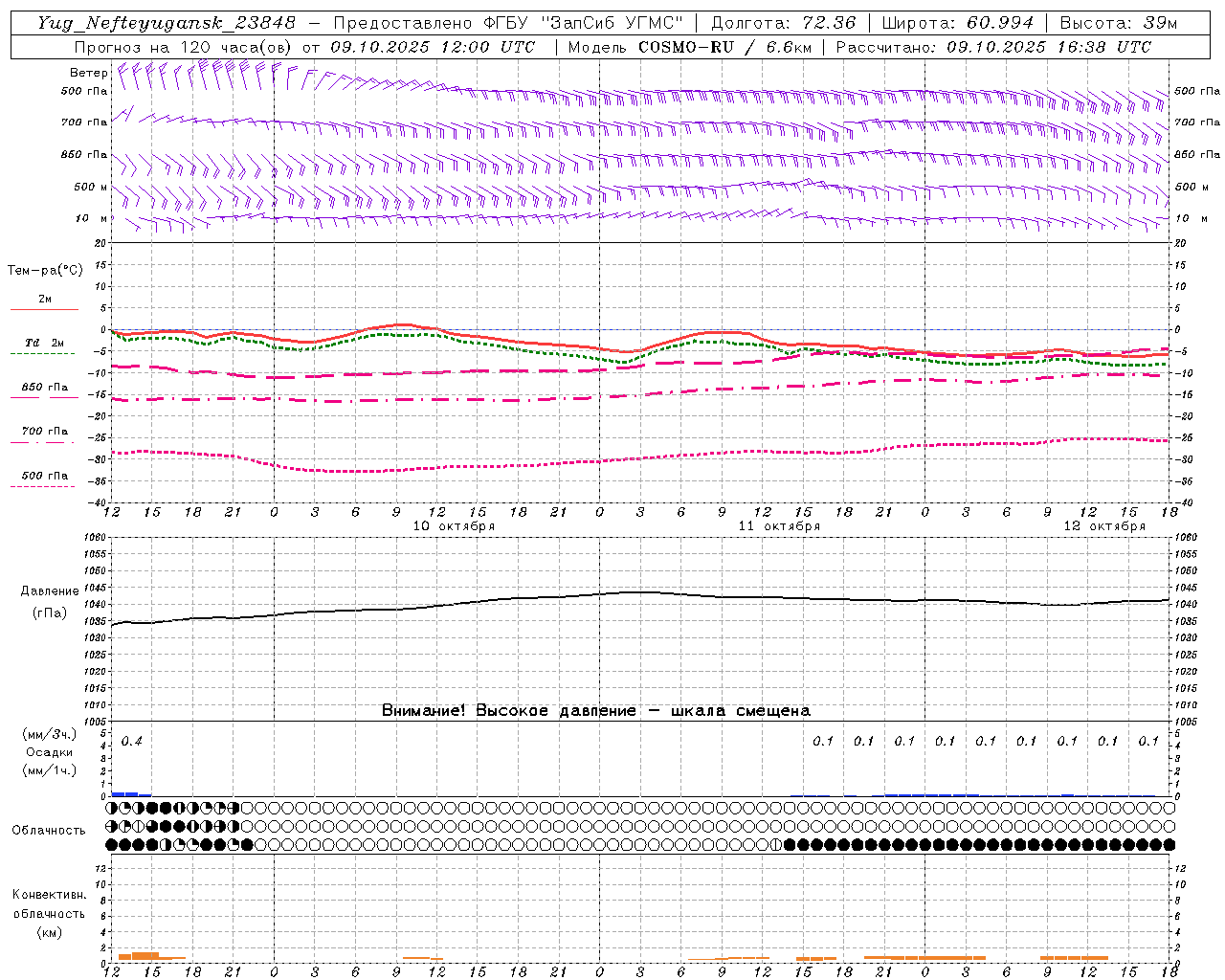
Task: Click the Давление pressure panel label
Action: tap(49, 591)
